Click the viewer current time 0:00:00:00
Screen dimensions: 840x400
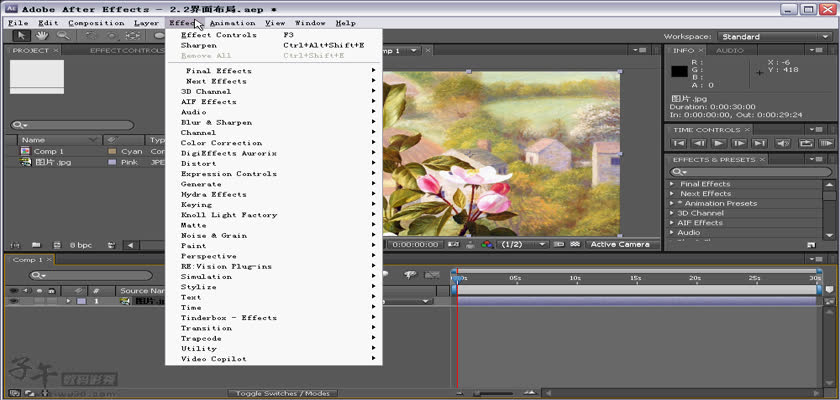click(x=415, y=244)
